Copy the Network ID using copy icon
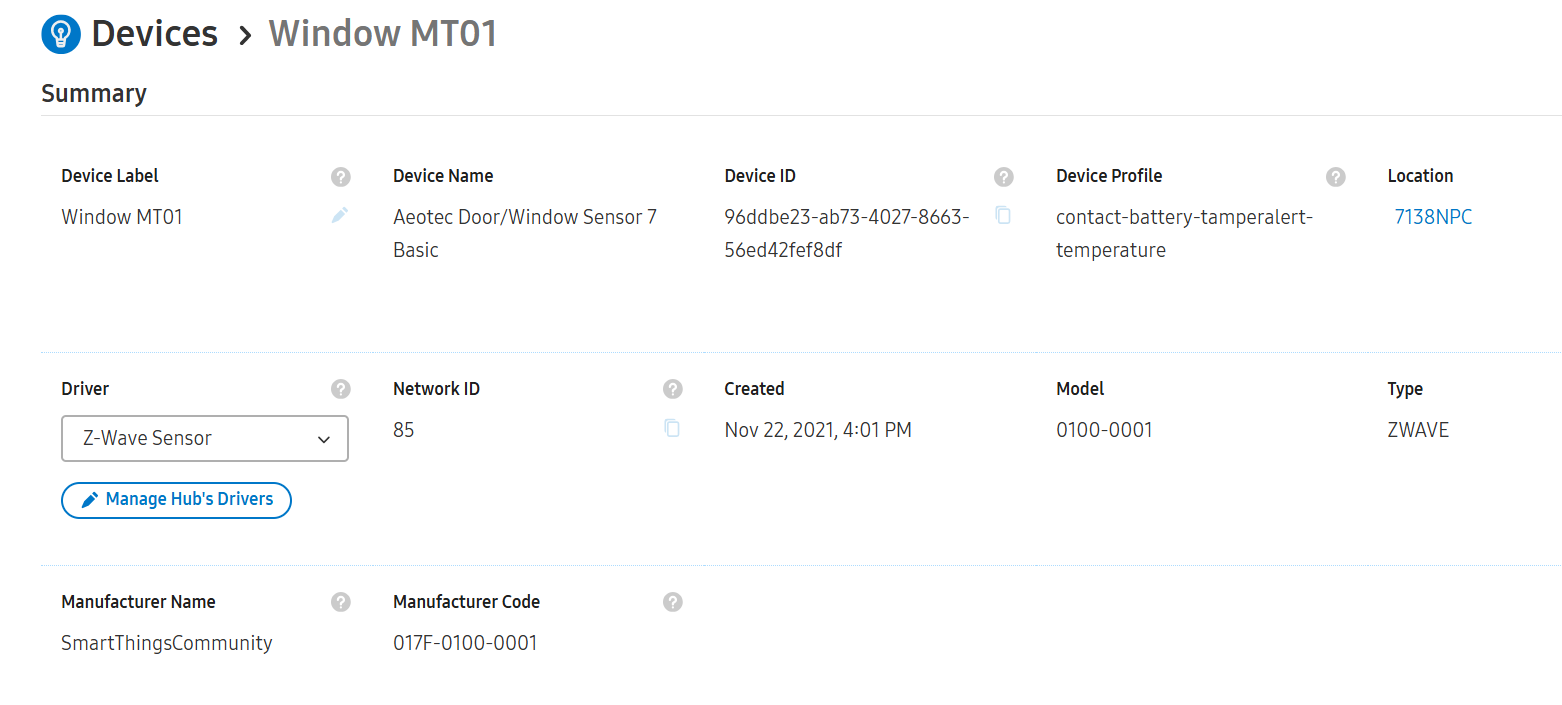Image resolution: width=1562 pixels, height=705 pixels. [x=672, y=428]
